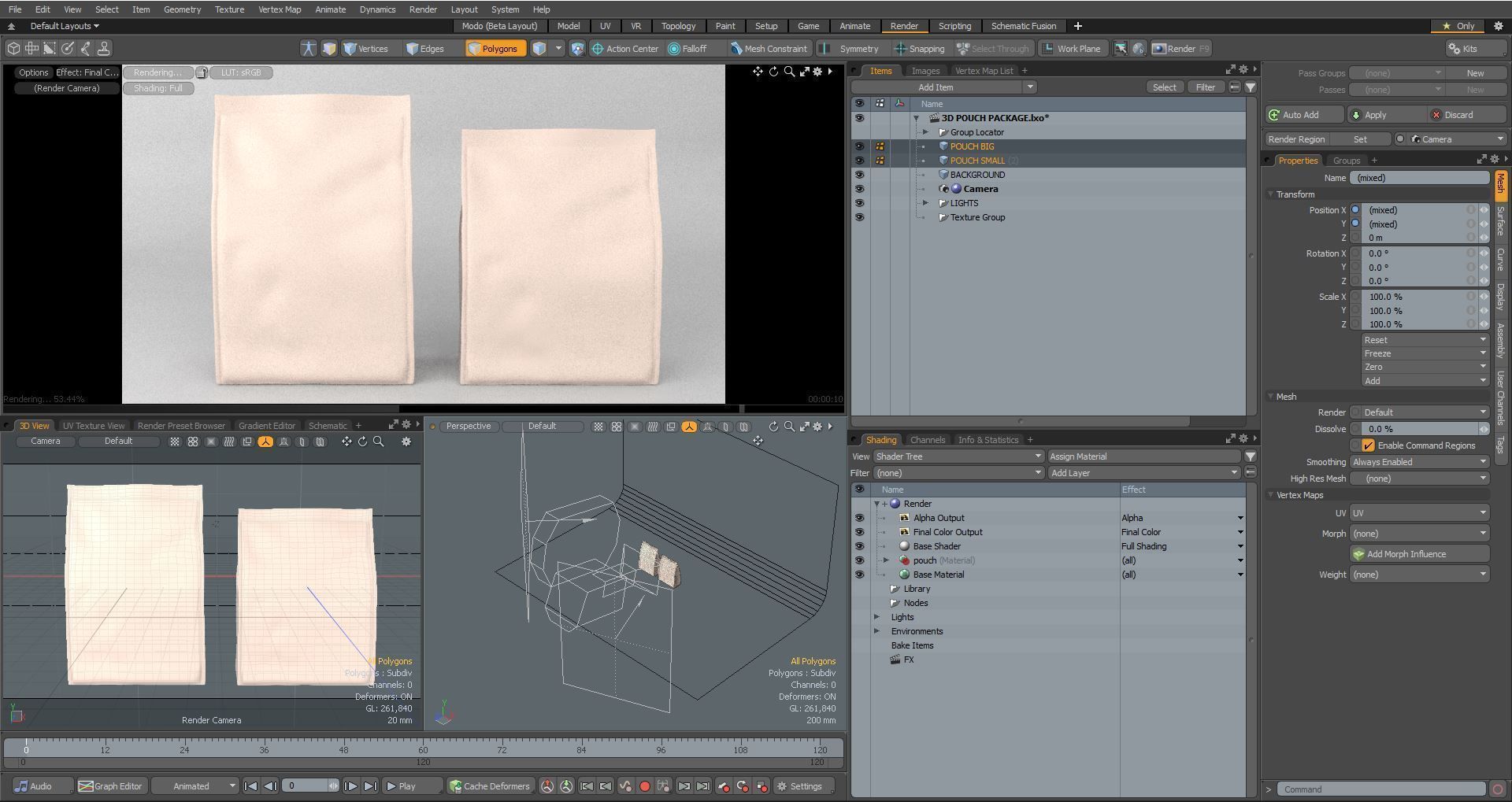Image resolution: width=1512 pixels, height=802 pixels.
Task: Open Add Item dropdown
Action: tap(943, 87)
